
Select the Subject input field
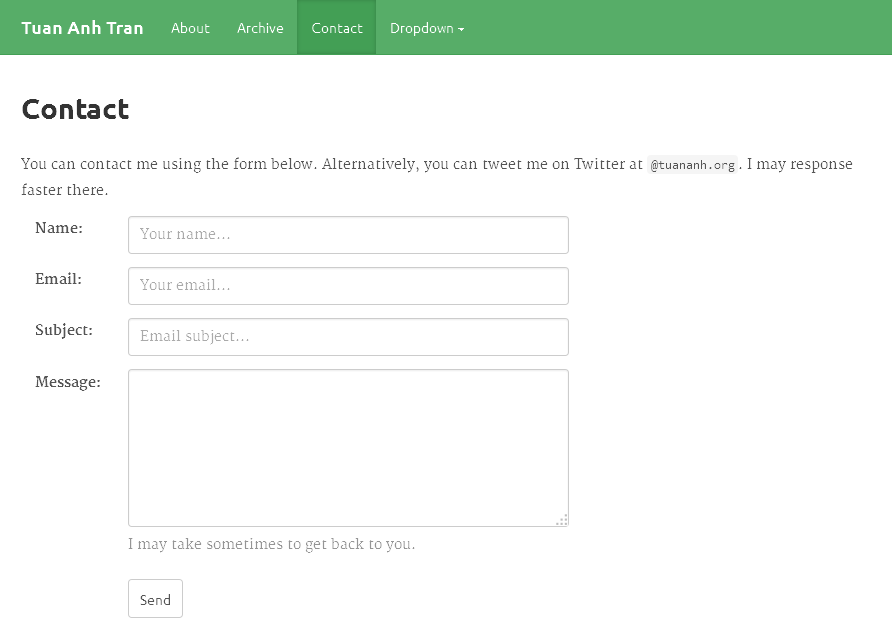coord(348,336)
